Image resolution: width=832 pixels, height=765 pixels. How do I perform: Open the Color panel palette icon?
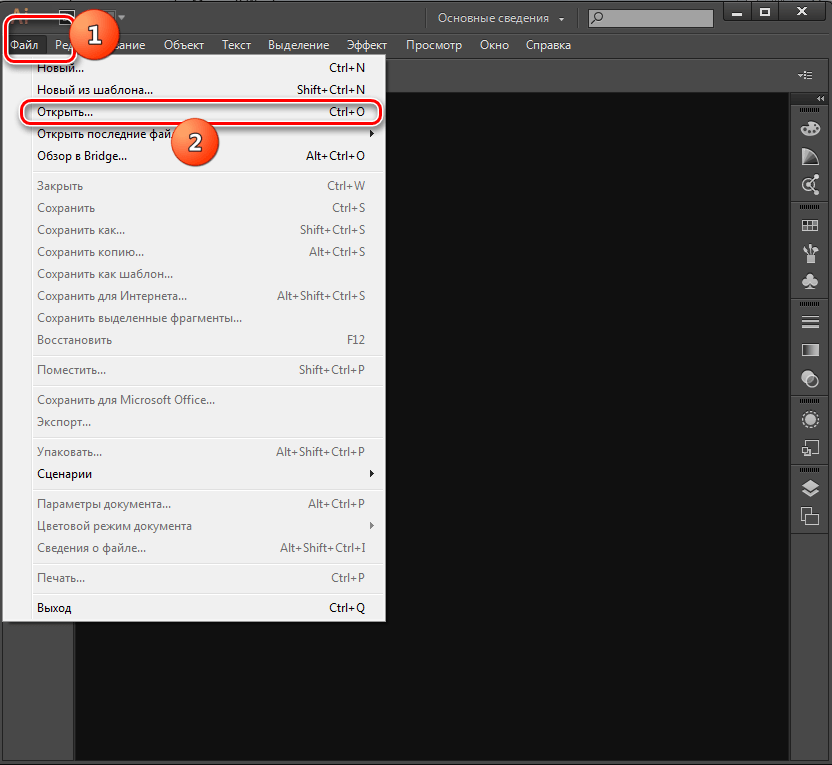810,129
